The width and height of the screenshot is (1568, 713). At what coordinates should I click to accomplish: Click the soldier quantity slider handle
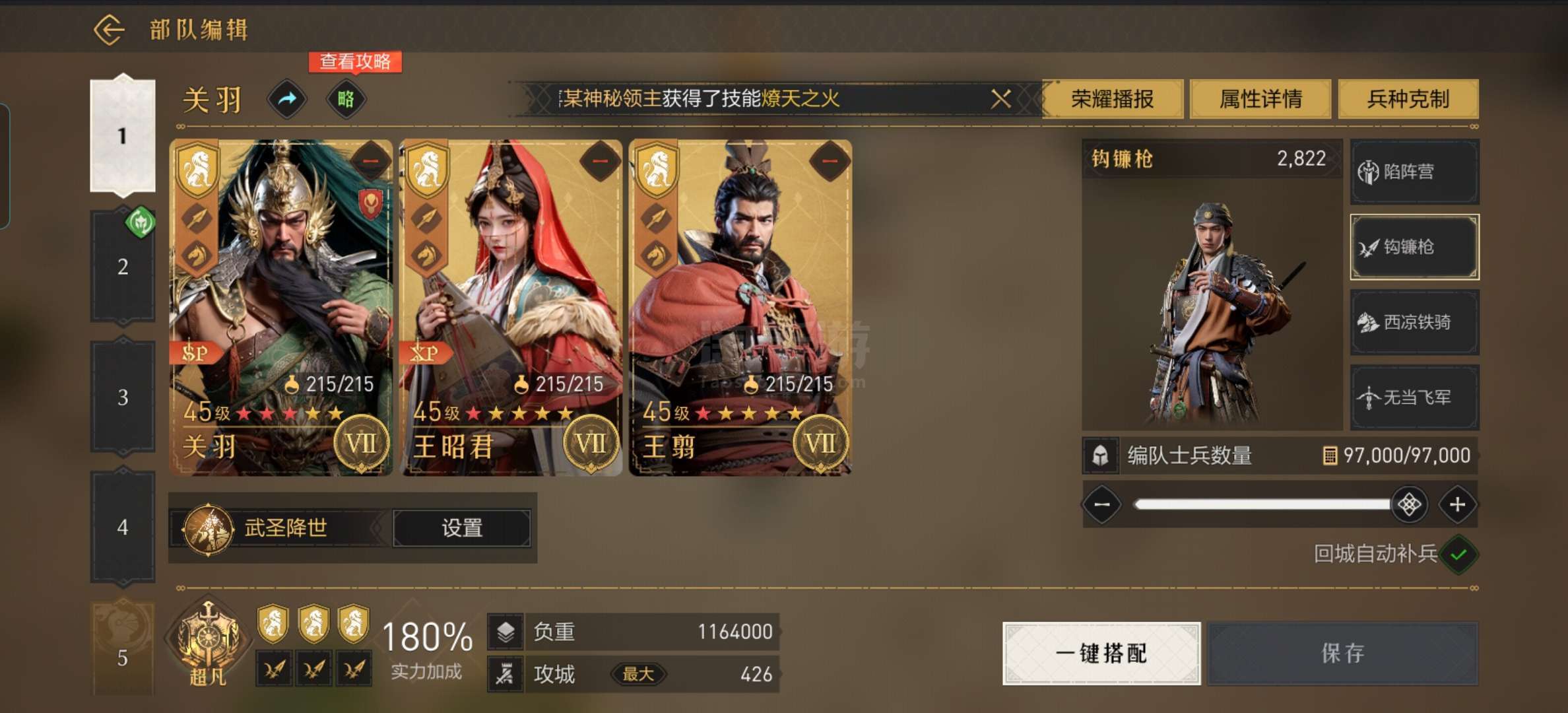click(1409, 505)
